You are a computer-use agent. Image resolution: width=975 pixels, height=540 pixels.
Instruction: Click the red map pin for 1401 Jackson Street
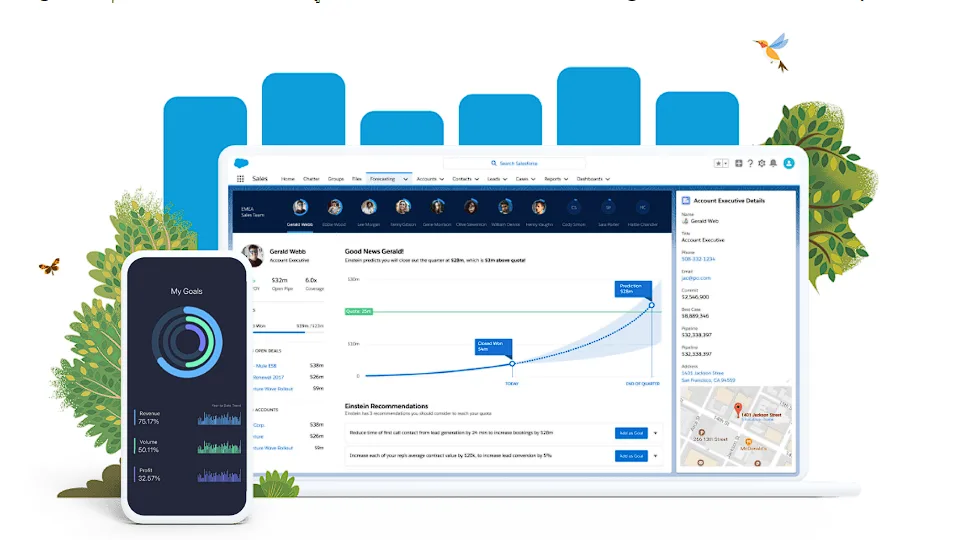[x=737, y=410]
